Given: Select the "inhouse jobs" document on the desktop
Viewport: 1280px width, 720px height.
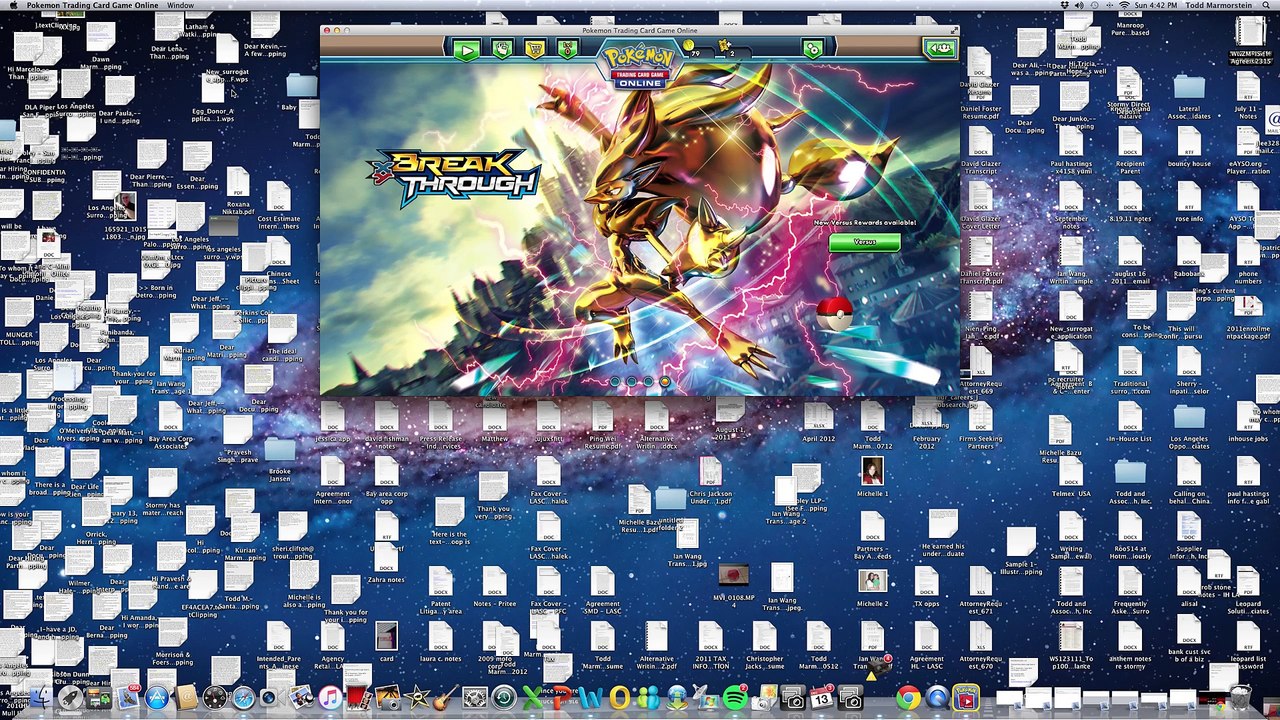Looking at the screenshot, I should point(1248,422).
